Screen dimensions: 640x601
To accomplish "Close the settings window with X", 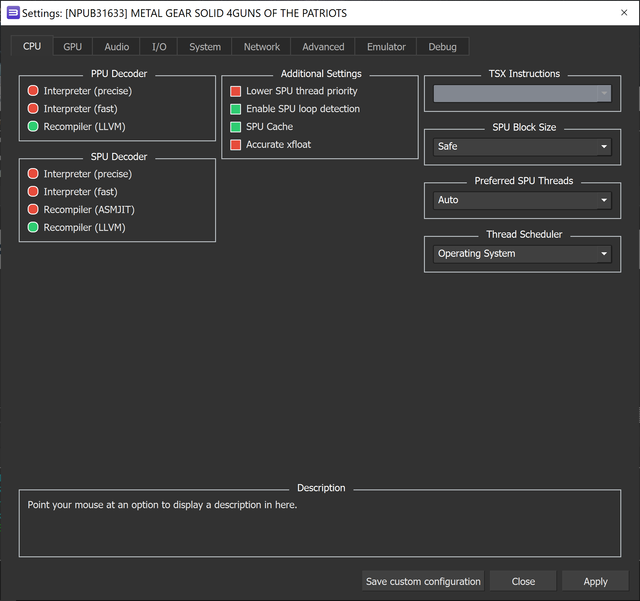I will (x=624, y=13).
